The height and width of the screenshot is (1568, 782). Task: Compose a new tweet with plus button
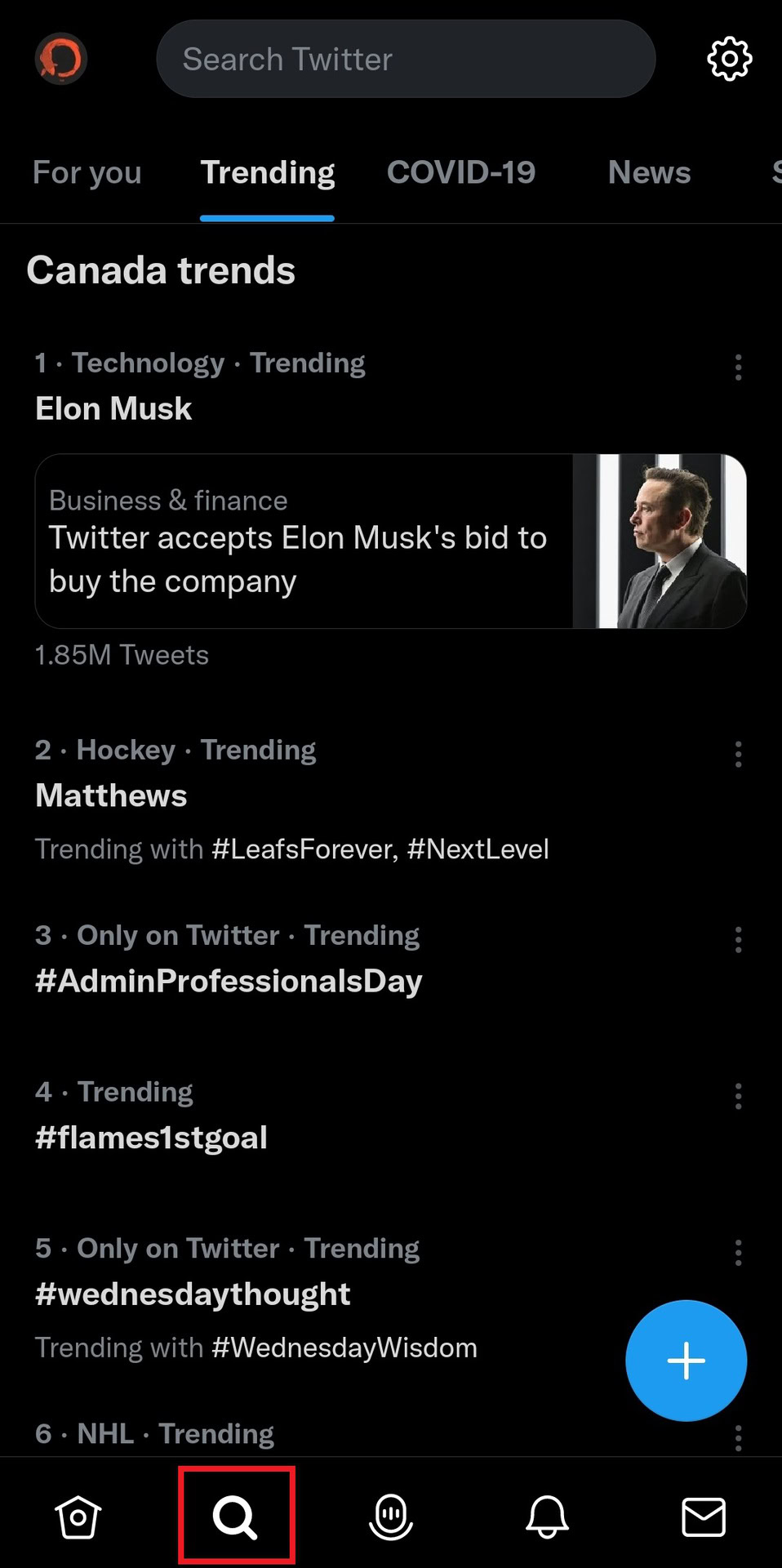point(686,1361)
